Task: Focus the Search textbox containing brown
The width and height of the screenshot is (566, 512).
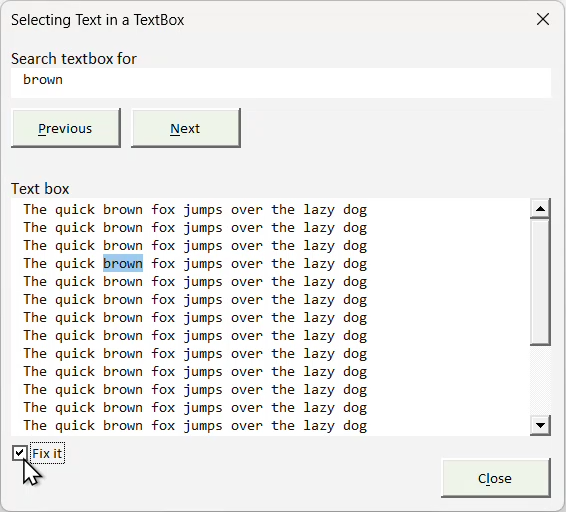Action: coord(281,83)
